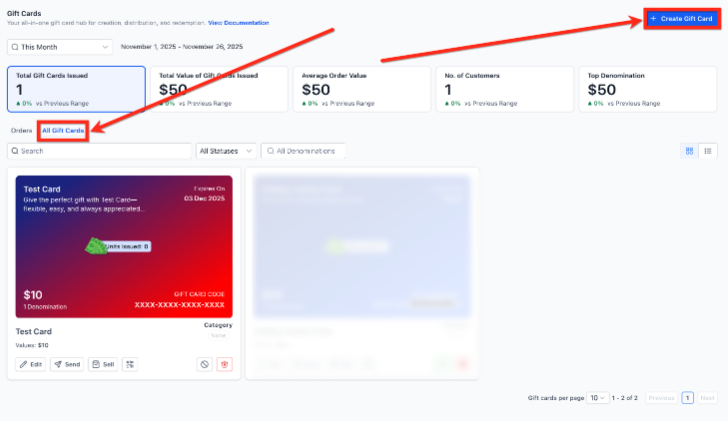Click the settings icon beside Sell on Test Card
Viewport: 728px width, 421px height.
[130, 364]
